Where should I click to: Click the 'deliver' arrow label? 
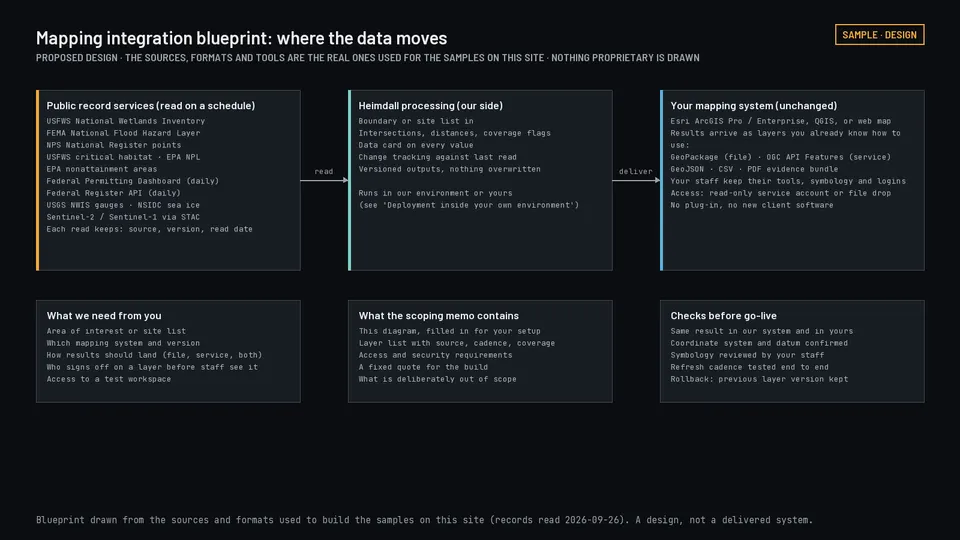pyautogui.click(x=636, y=171)
